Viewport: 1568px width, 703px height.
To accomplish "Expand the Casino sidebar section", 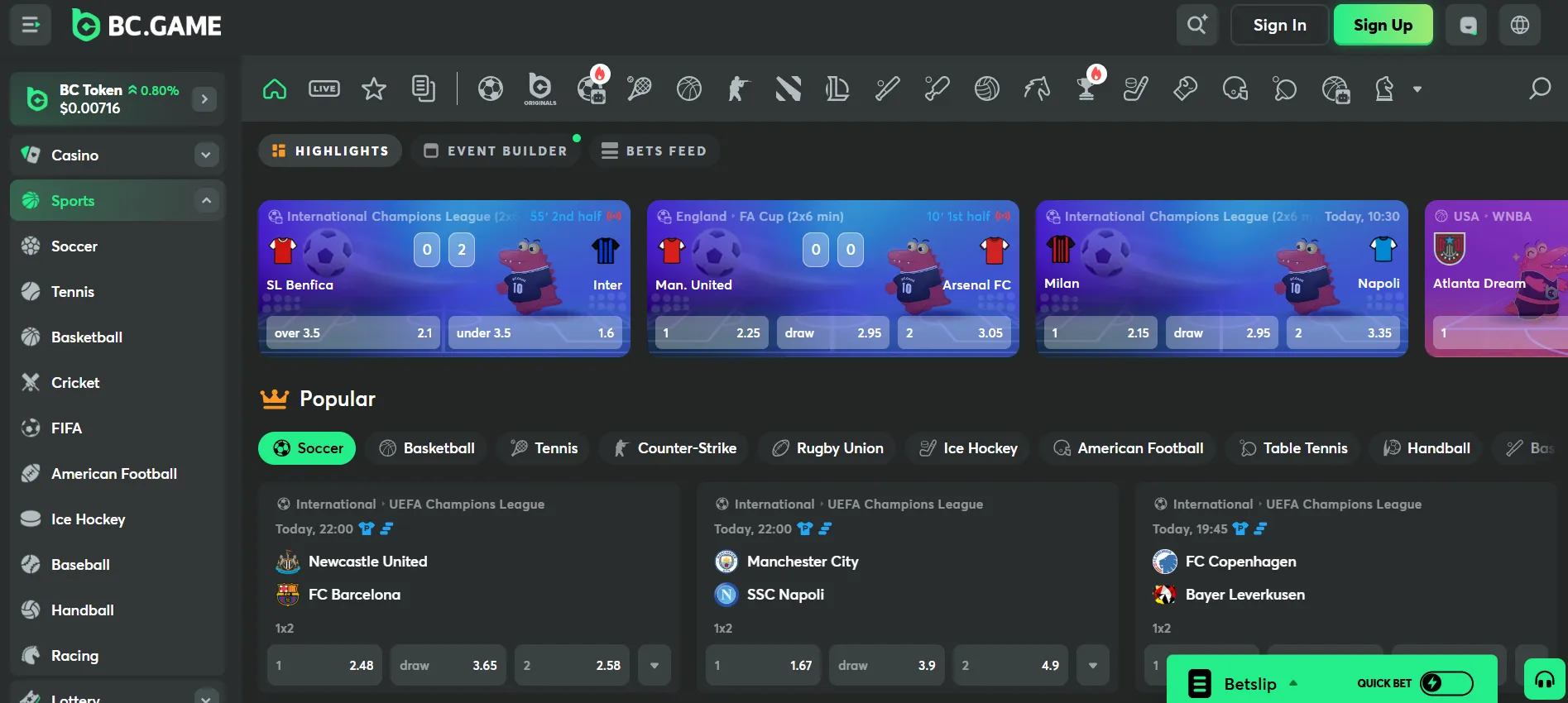I will click(206, 155).
